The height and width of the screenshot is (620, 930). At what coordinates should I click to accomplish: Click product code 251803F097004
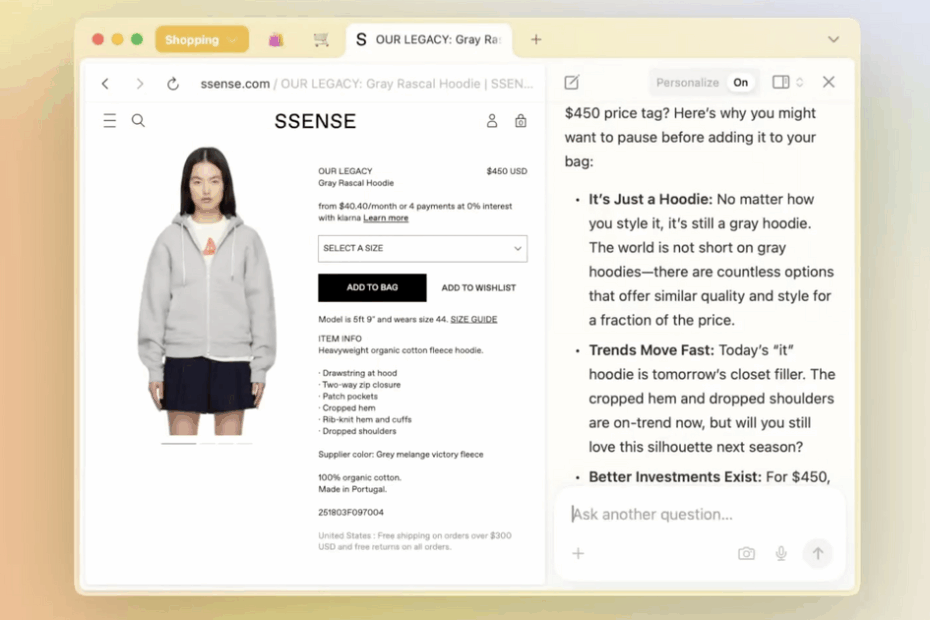tap(351, 513)
